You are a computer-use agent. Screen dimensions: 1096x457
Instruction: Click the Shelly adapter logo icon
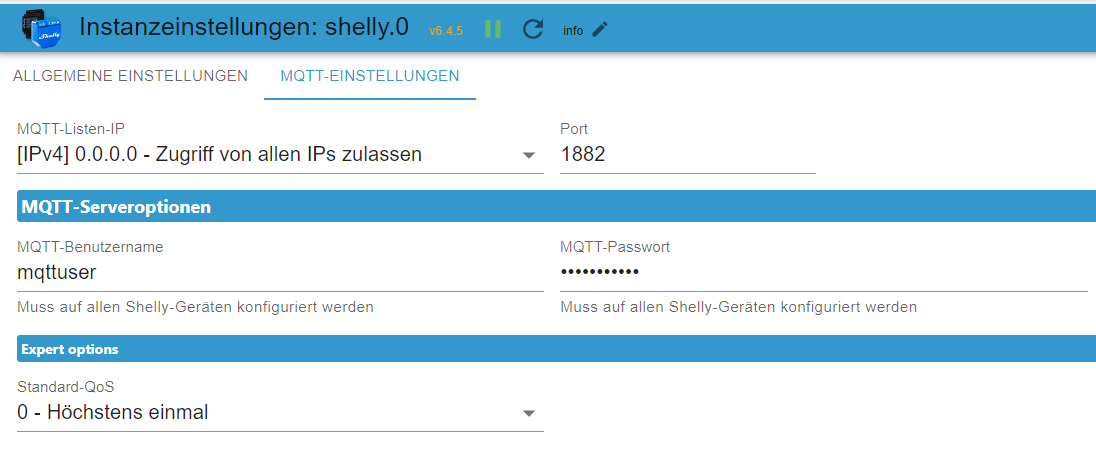pos(41,26)
